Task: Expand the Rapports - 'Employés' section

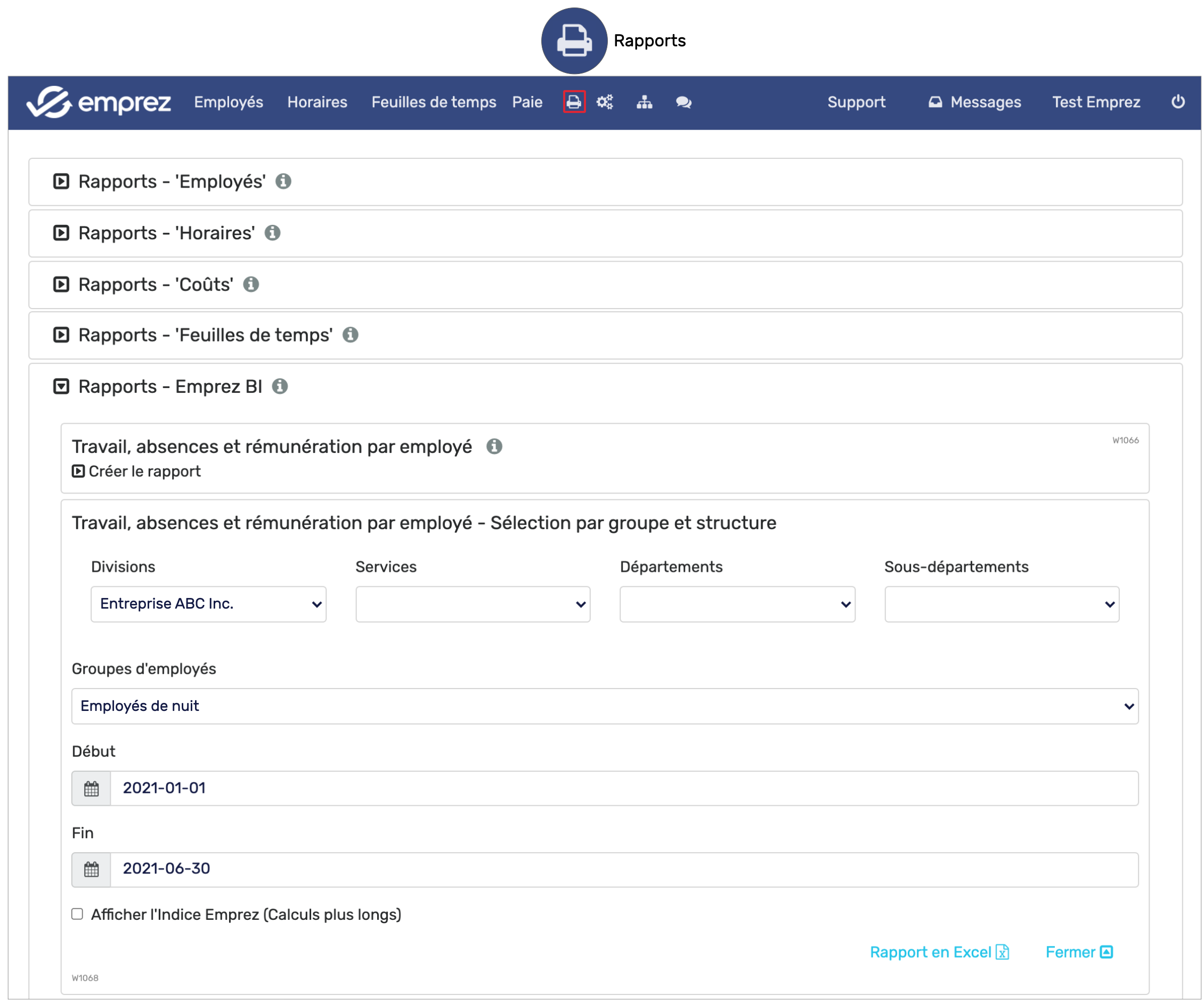Action: (61, 182)
